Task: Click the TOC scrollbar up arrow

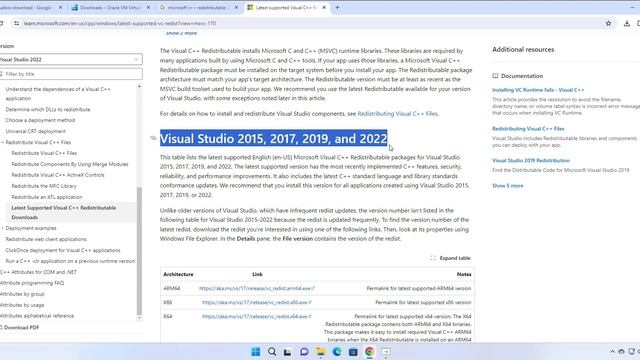Action: tap(139, 87)
